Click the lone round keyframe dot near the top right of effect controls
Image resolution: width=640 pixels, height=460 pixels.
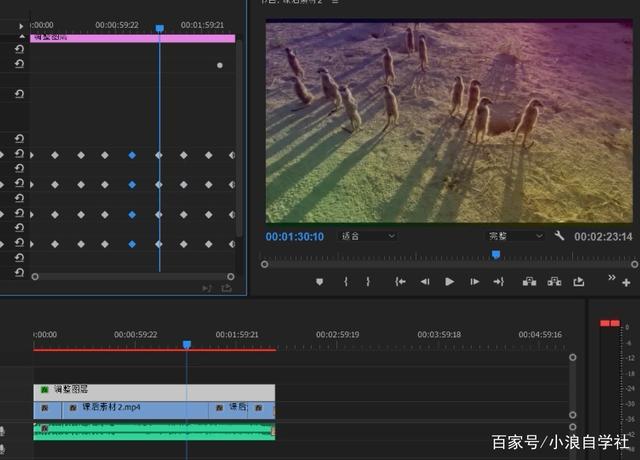220,65
